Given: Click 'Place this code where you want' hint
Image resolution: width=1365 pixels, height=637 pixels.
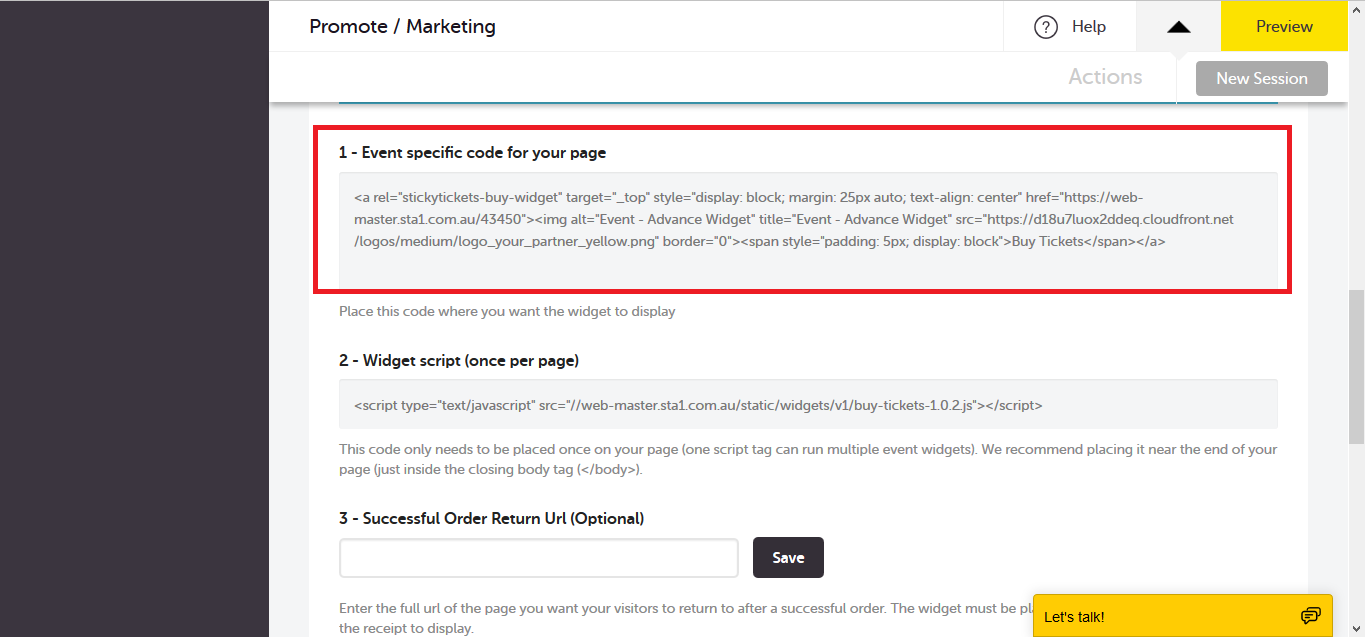Looking at the screenshot, I should point(507,311).
